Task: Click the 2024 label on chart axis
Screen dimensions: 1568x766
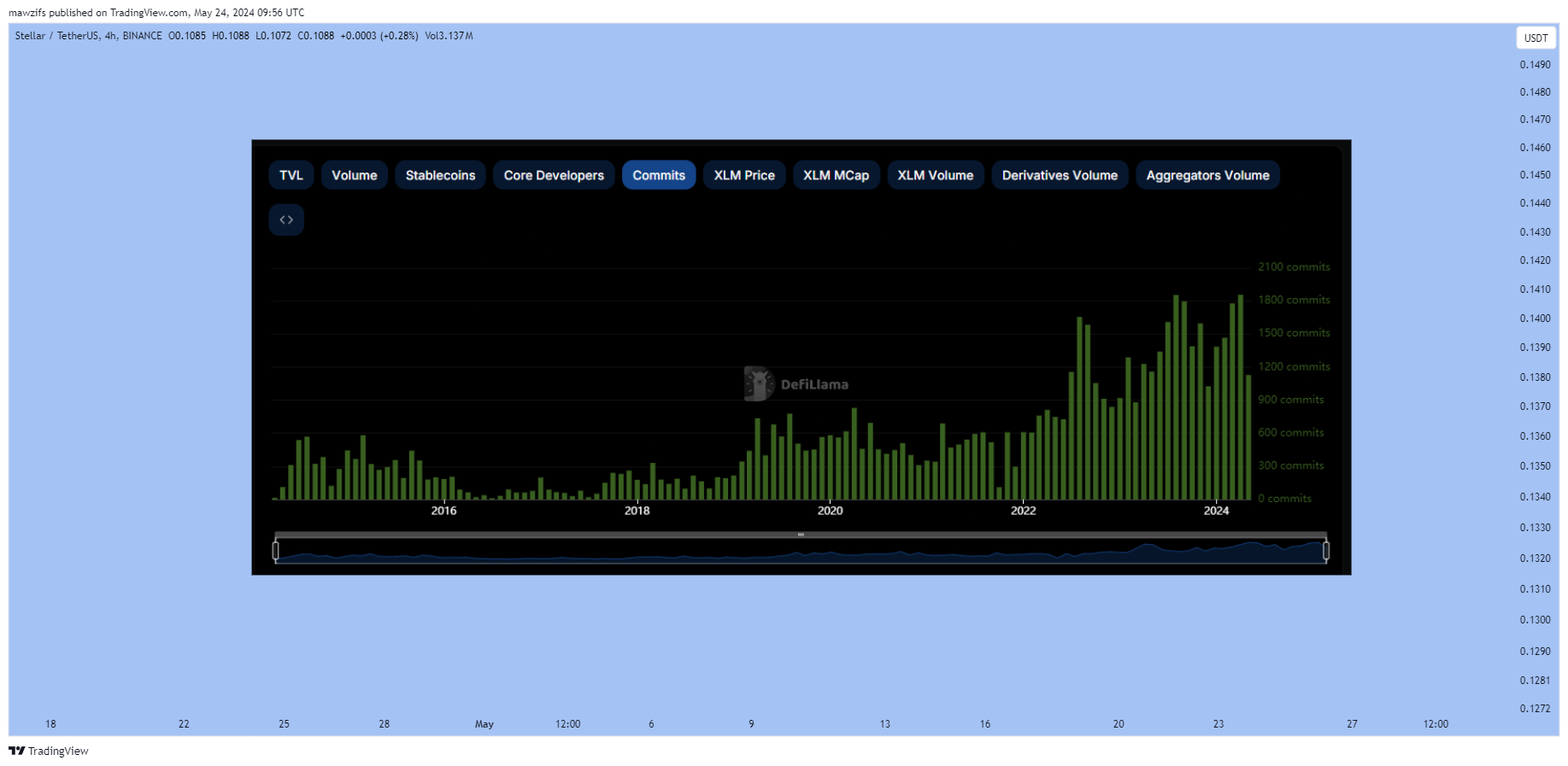Action: (1216, 511)
